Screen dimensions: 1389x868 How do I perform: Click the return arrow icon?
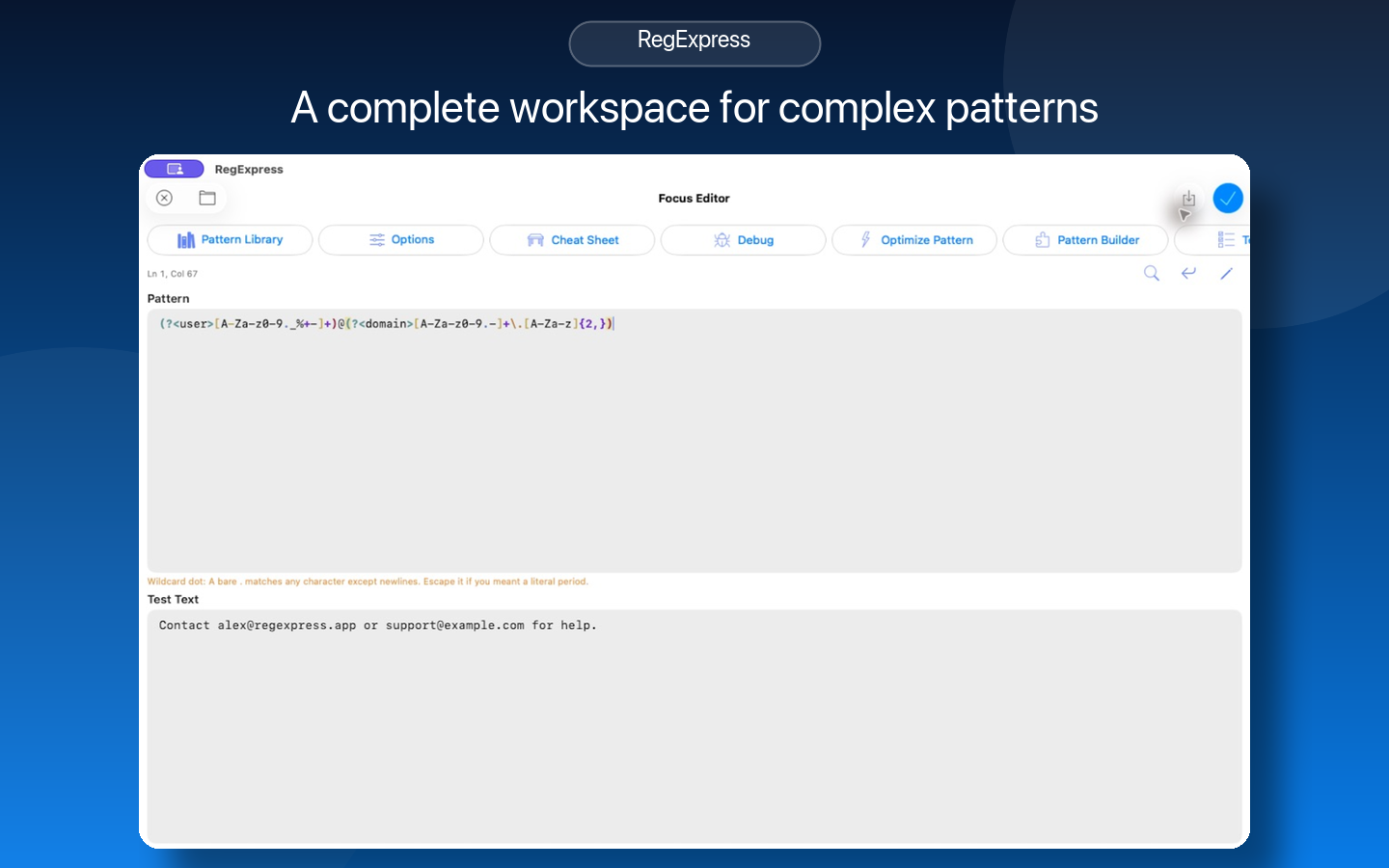[1188, 273]
